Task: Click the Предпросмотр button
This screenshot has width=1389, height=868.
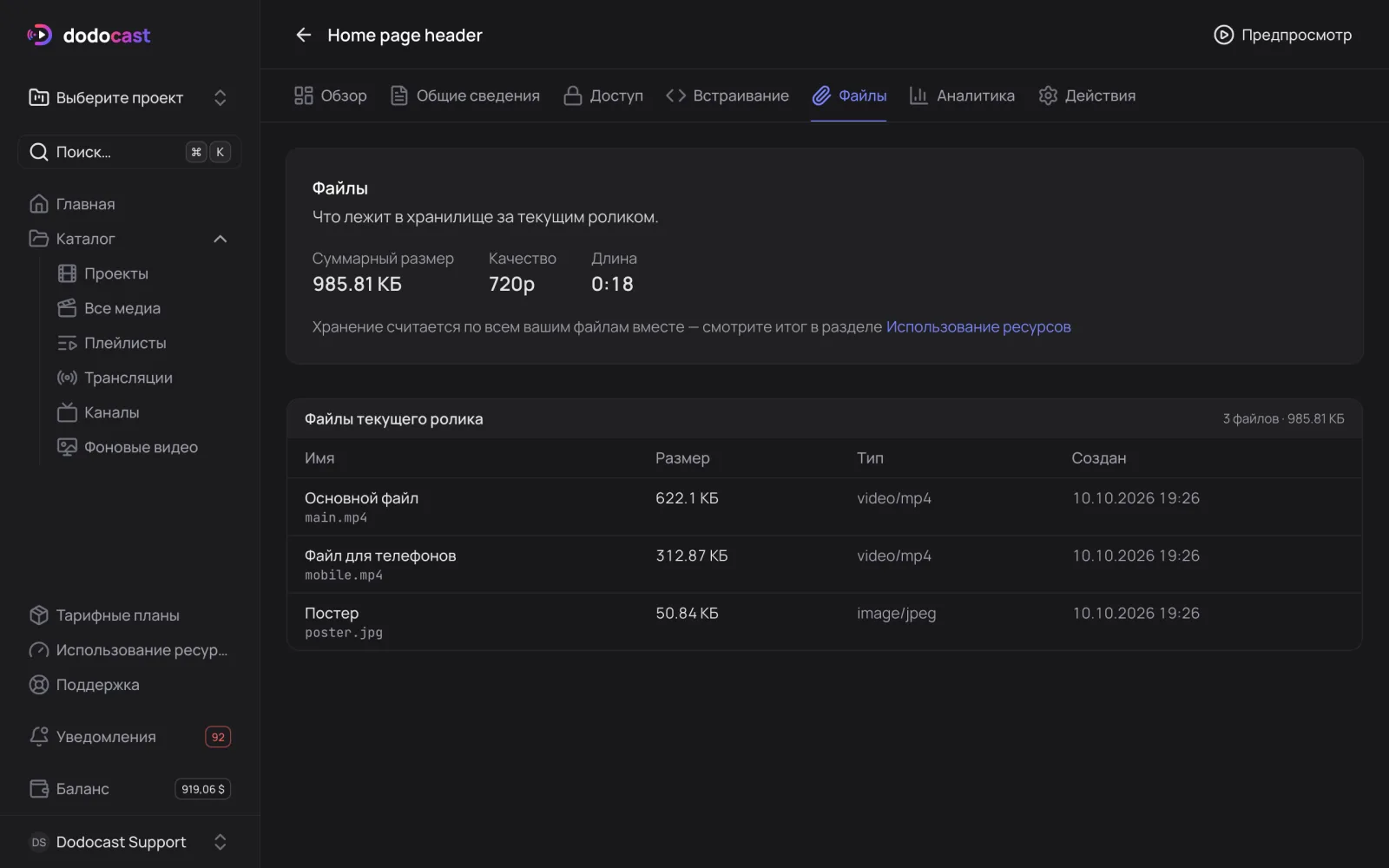Action: [1282, 35]
